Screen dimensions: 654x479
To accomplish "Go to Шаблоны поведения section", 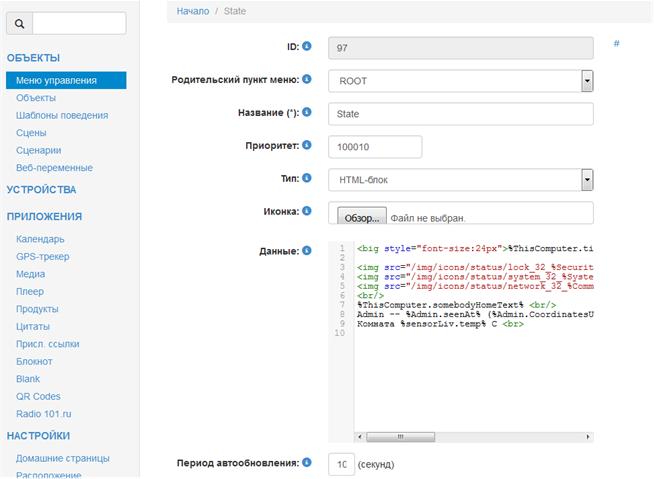I will point(62,115).
